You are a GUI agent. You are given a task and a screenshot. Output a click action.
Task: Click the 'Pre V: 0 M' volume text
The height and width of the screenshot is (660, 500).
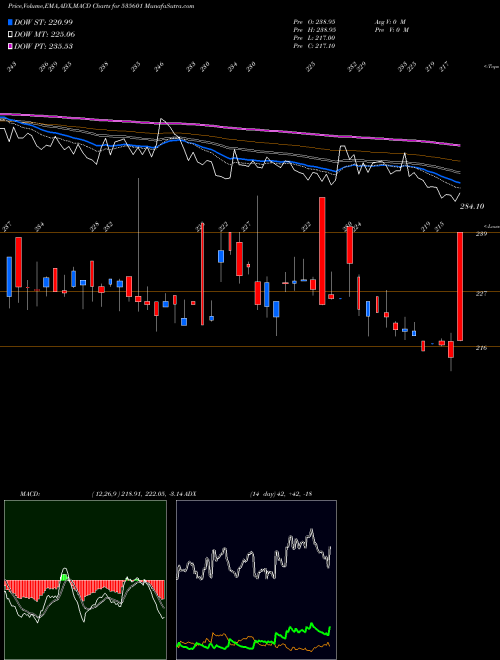(x=392, y=30)
